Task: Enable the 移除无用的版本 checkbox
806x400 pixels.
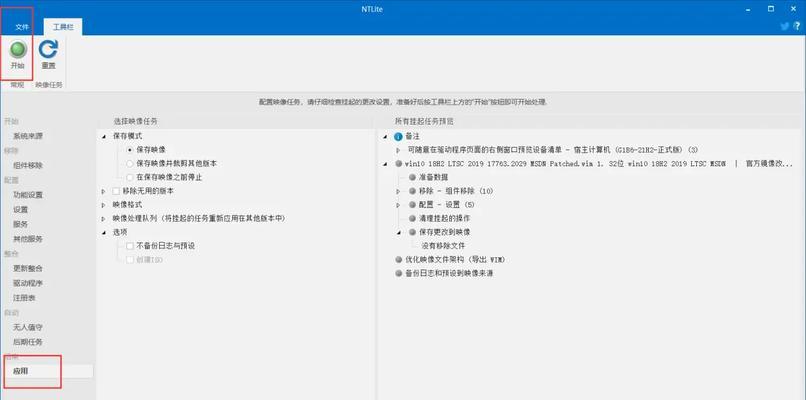Action: (x=116, y=191)
